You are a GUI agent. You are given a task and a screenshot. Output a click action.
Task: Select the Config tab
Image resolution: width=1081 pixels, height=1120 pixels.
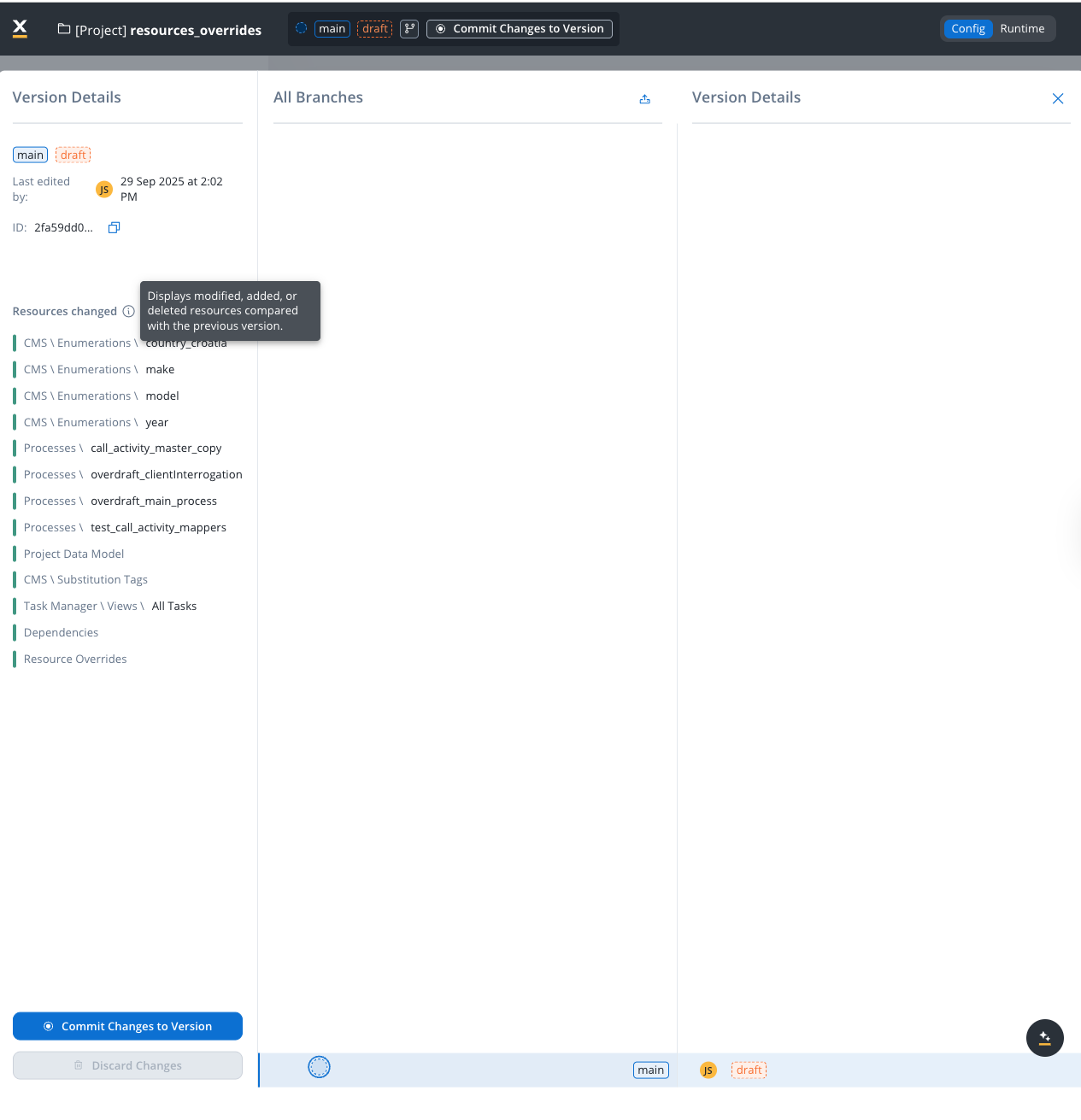[967, 28]
